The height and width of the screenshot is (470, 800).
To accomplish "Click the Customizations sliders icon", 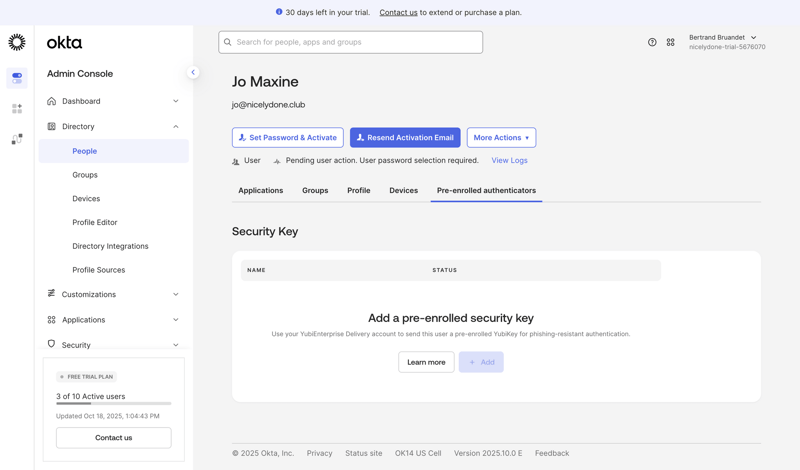I will click(51, 293).
